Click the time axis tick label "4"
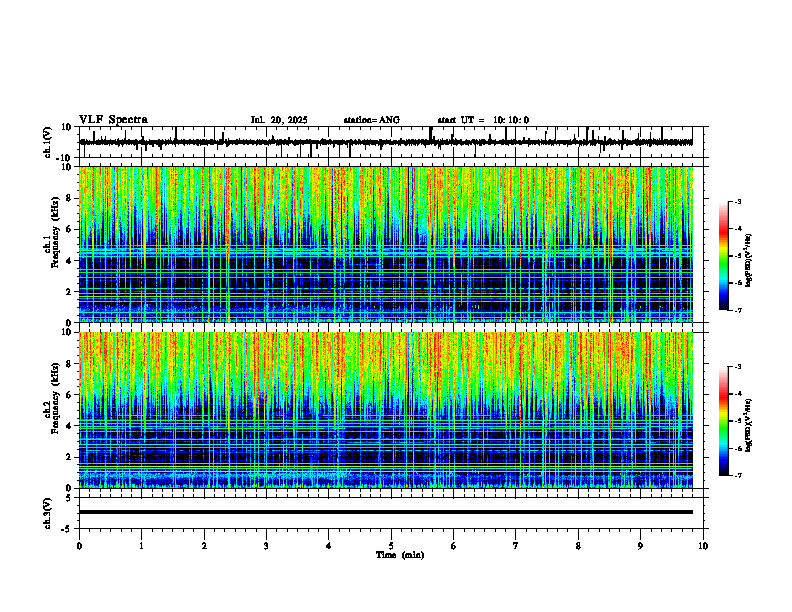The width and height of the screenshot is (792, 612). tap(329, 546)
